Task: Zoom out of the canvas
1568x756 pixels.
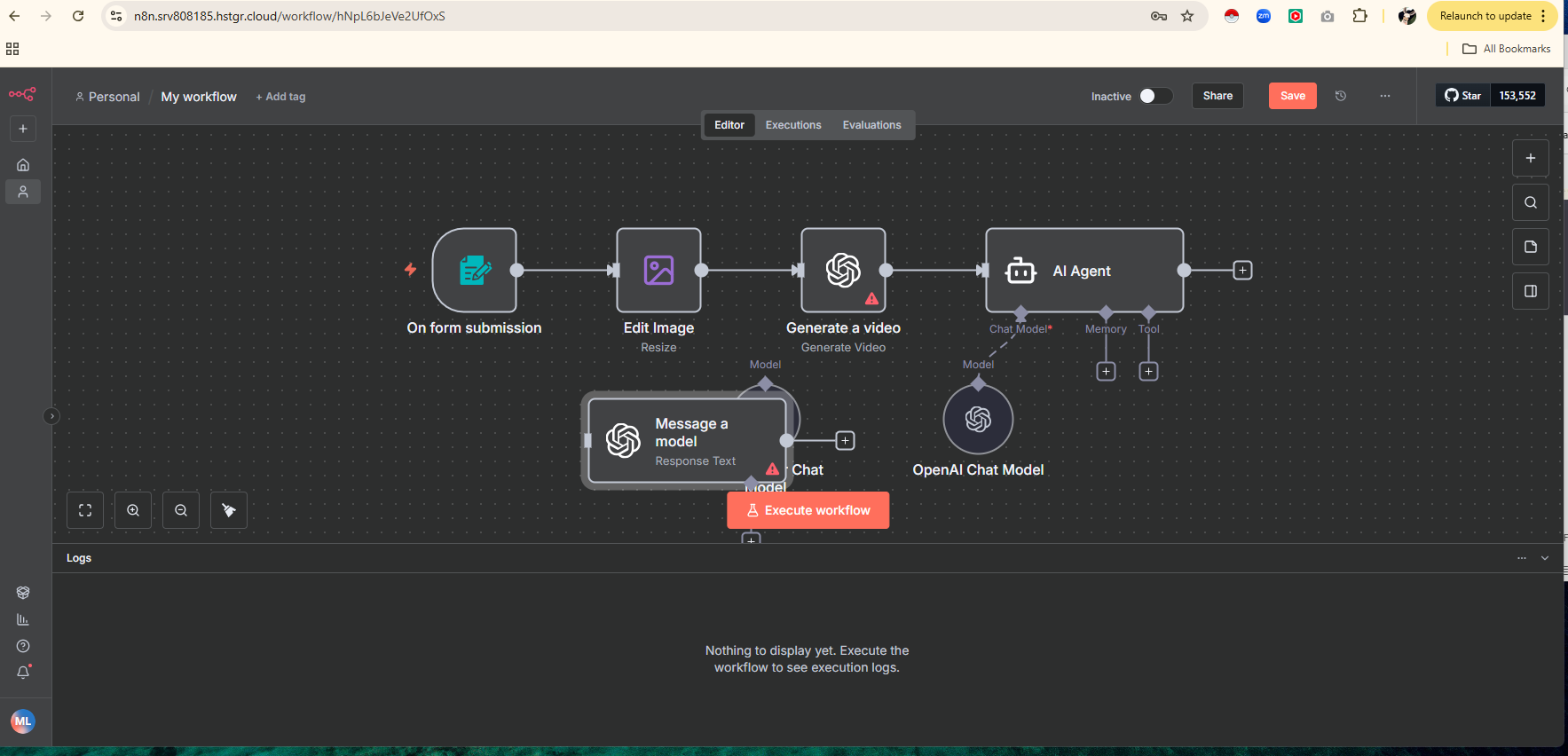Action: click(181, 510)
